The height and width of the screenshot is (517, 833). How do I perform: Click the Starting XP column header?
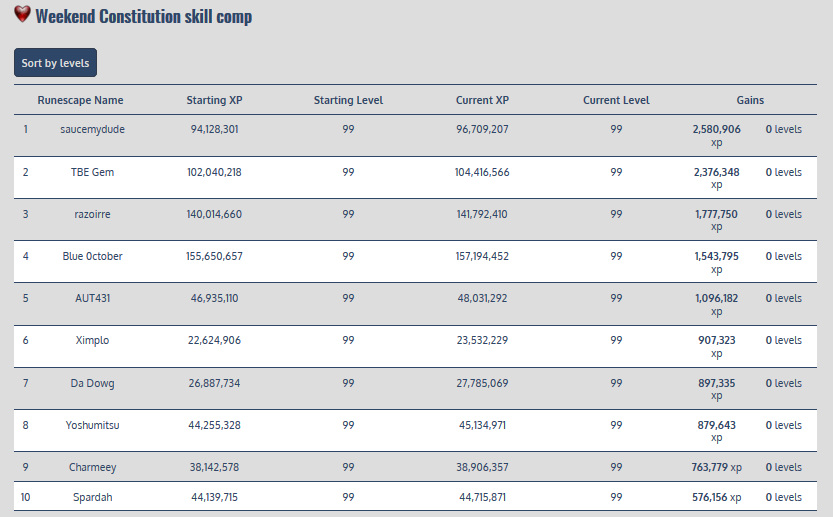point(214,100)
